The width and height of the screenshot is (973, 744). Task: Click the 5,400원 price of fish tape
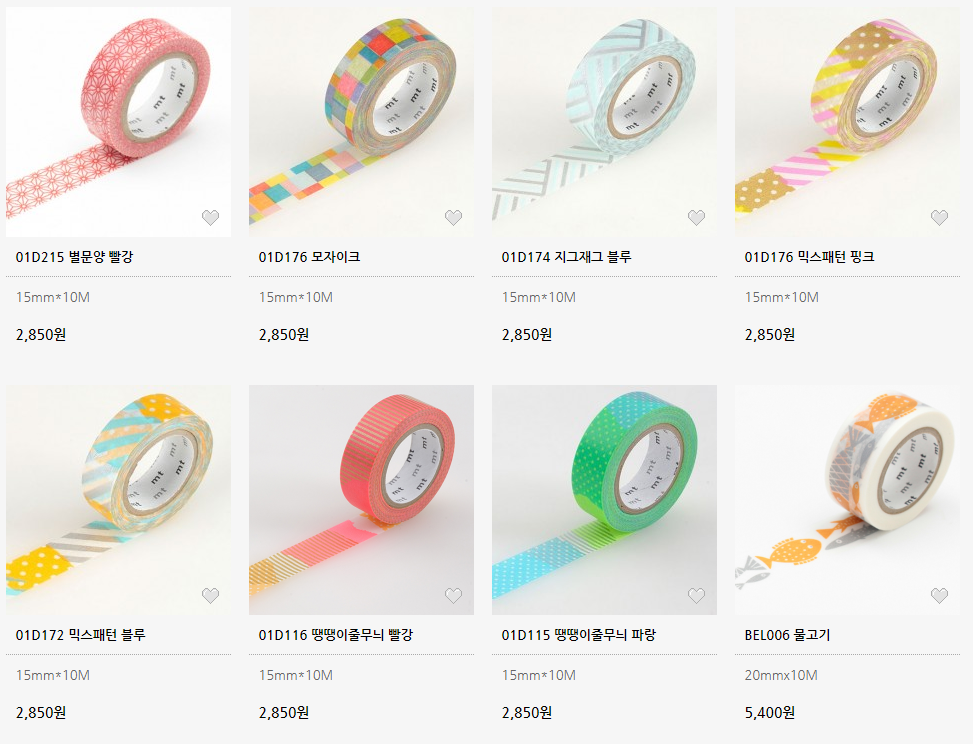[x=769, y=712]
